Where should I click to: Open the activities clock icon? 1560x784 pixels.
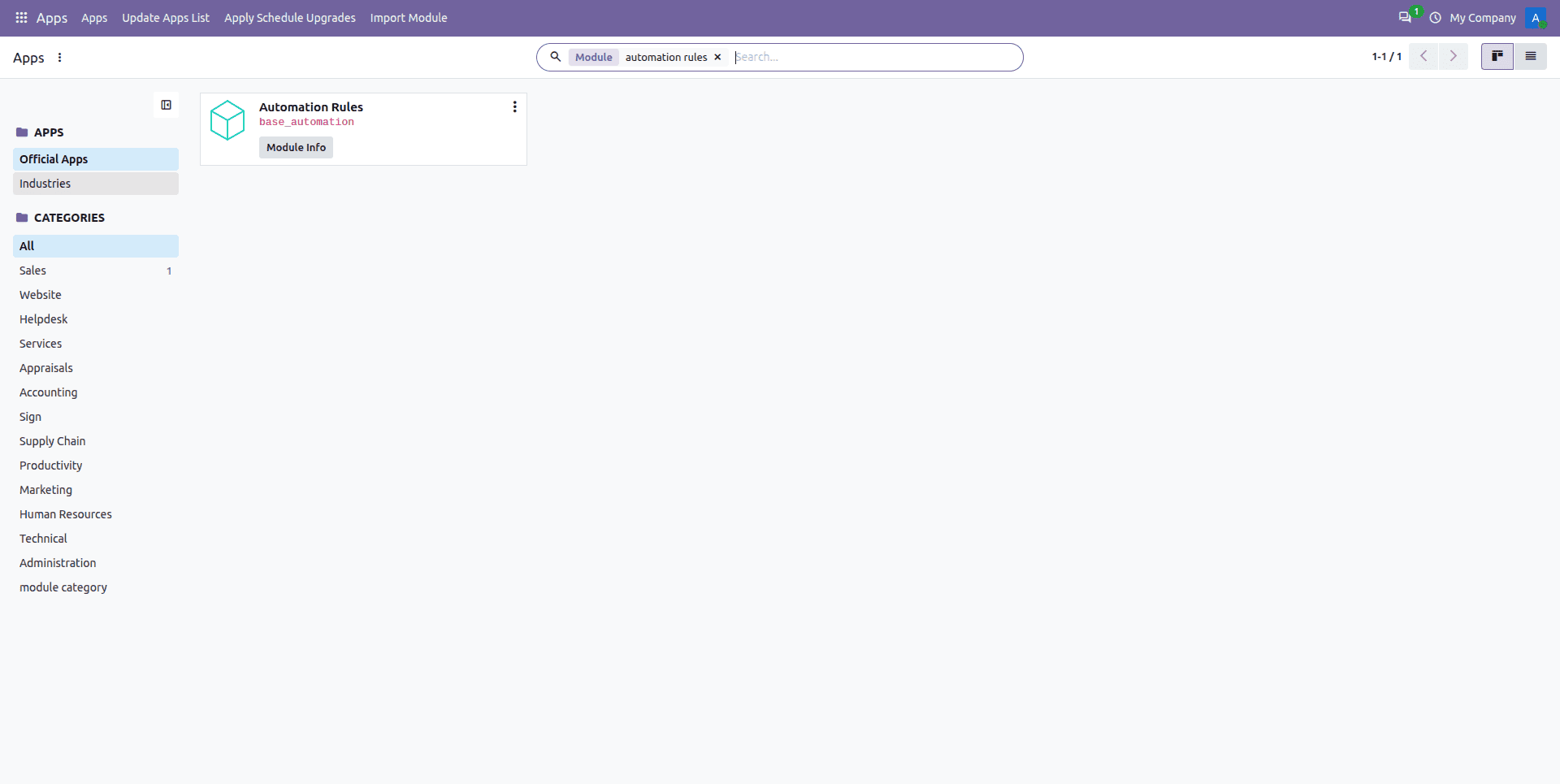(1436, 18)
